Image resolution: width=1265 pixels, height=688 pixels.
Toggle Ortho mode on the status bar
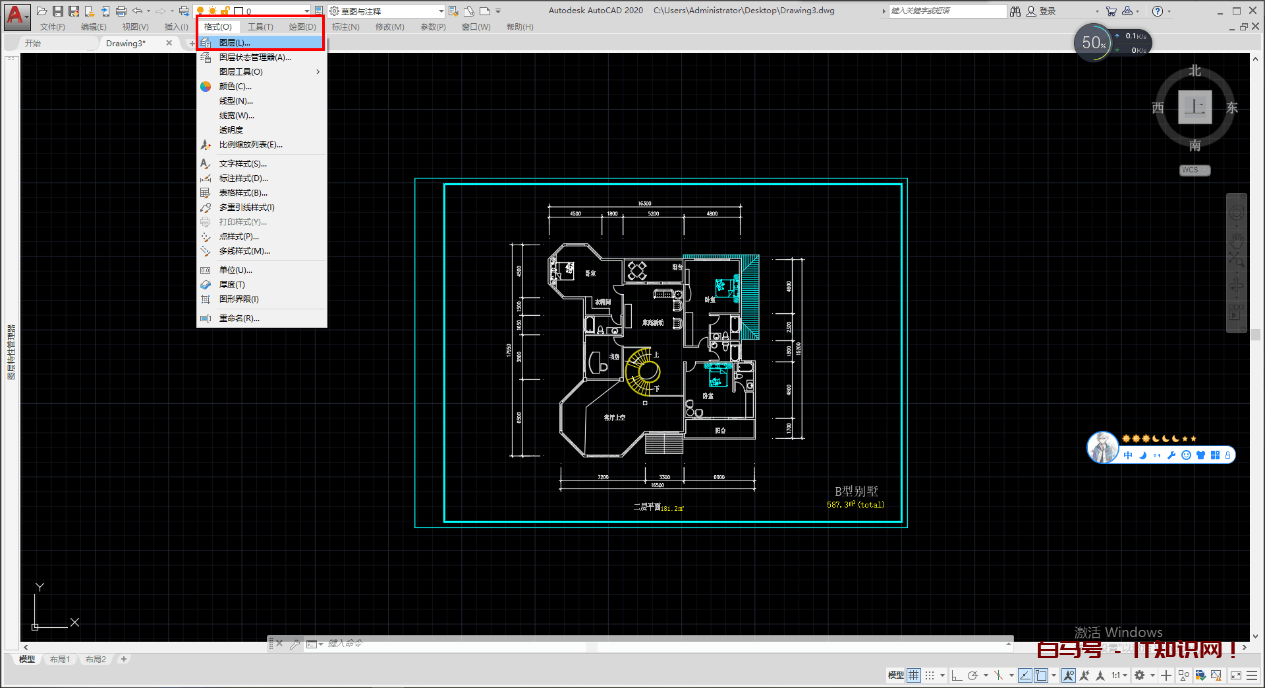tap(957, 675)
